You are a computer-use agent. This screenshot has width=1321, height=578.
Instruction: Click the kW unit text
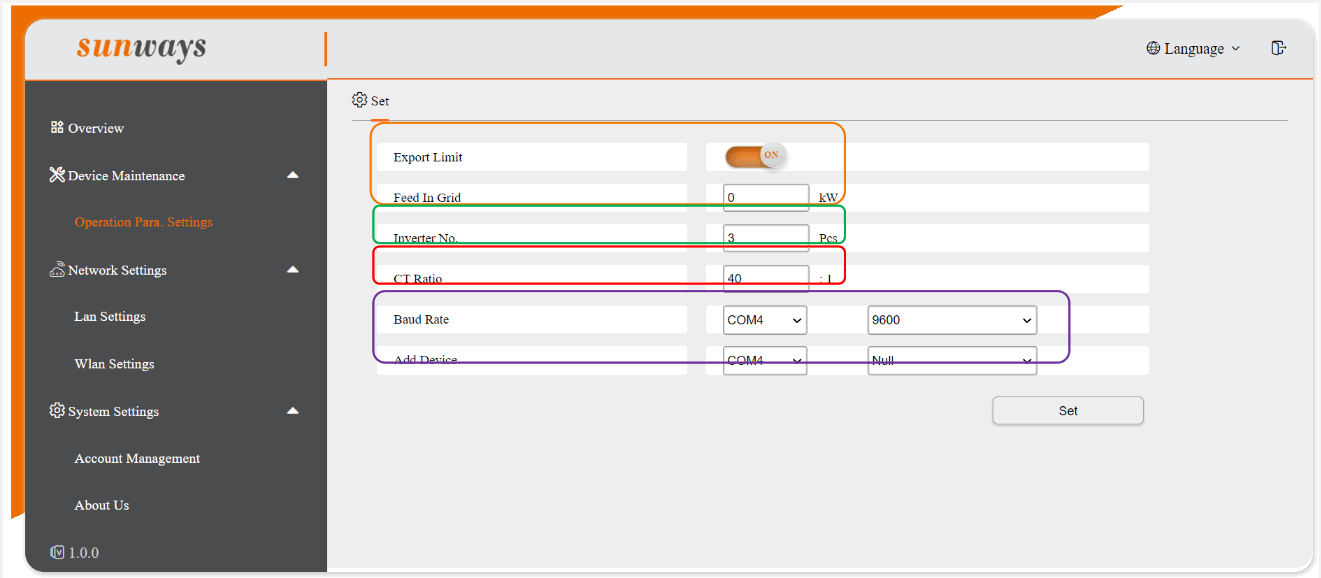828,198
